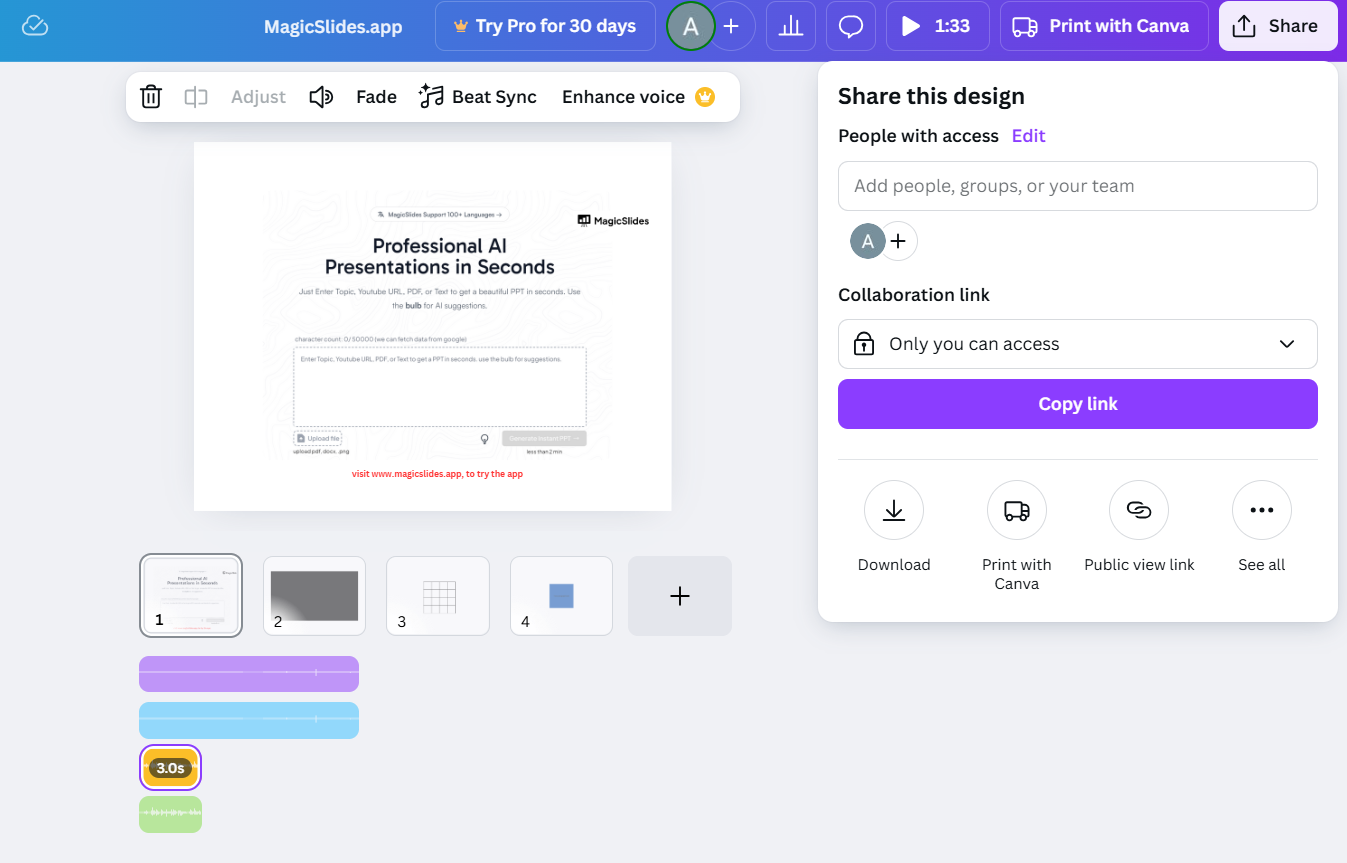Click the avatar A in share panel
Screen dimensions: 1347x863
(x=867, y=241)
